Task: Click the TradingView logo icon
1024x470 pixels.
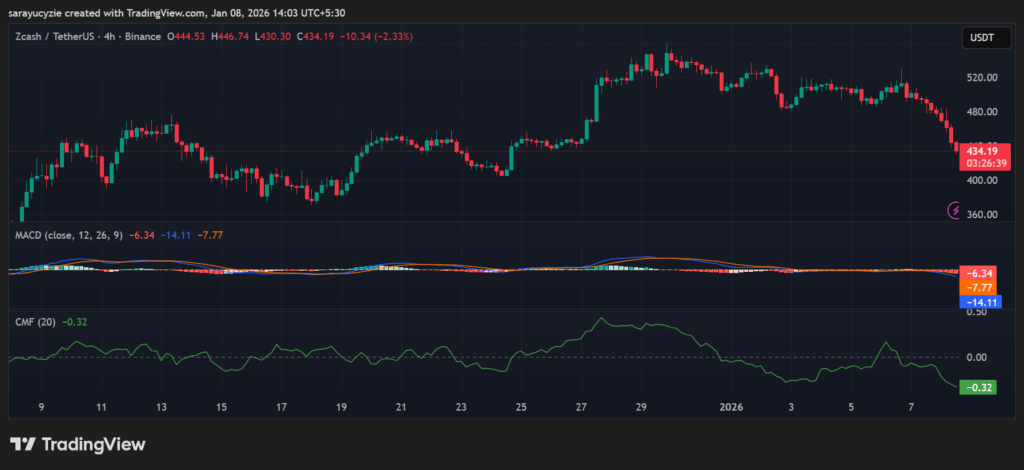Action: tap(25, 444)
